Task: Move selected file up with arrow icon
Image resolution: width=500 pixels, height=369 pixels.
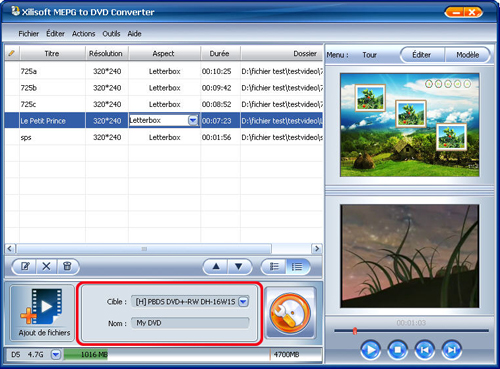Action: click(x=216, y=266)
